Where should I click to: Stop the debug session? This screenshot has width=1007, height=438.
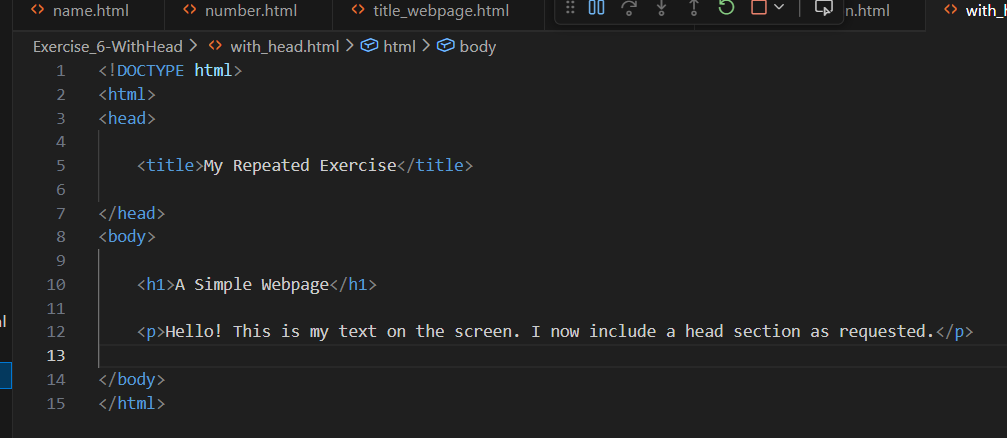click(758, 8)
